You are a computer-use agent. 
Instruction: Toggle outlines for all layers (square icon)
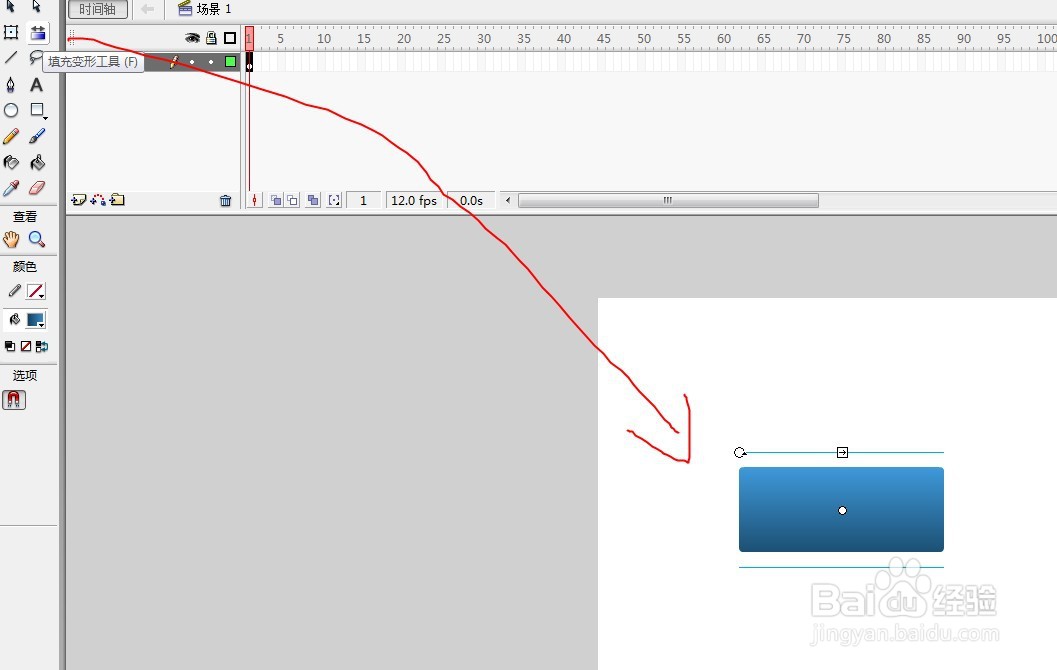coord(230,38)
